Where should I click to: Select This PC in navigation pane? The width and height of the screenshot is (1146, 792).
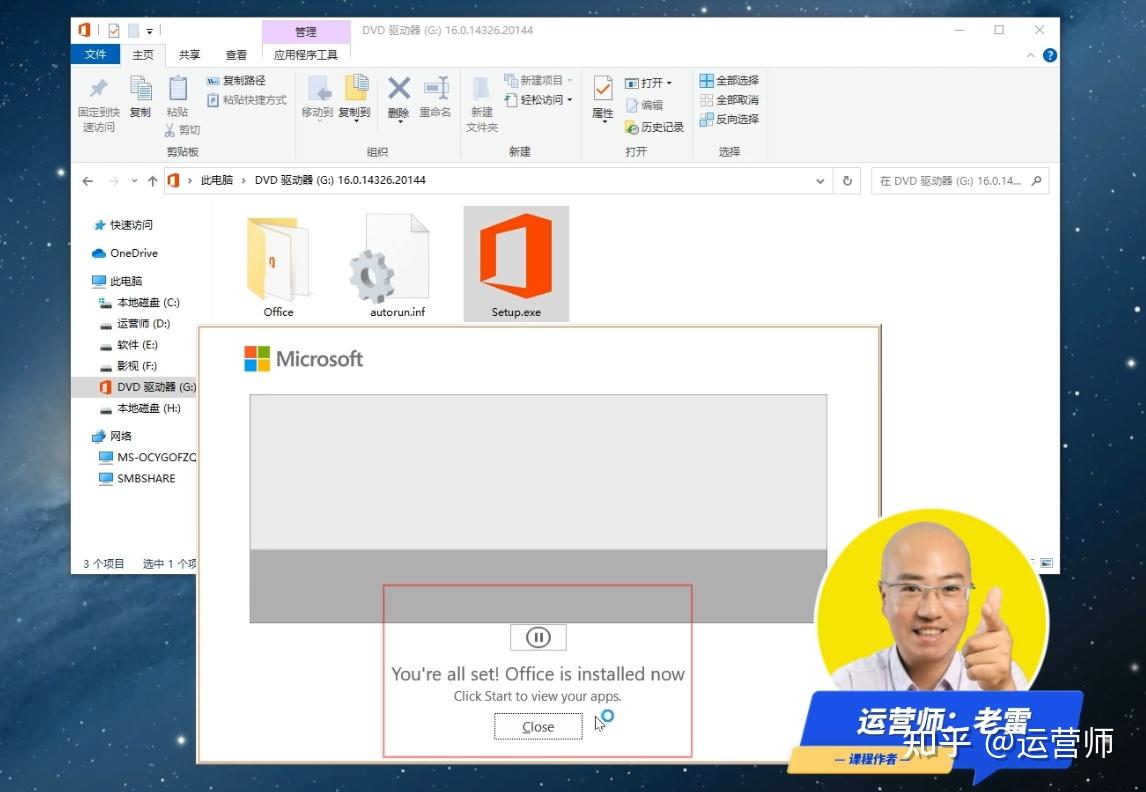coord(117,281)
